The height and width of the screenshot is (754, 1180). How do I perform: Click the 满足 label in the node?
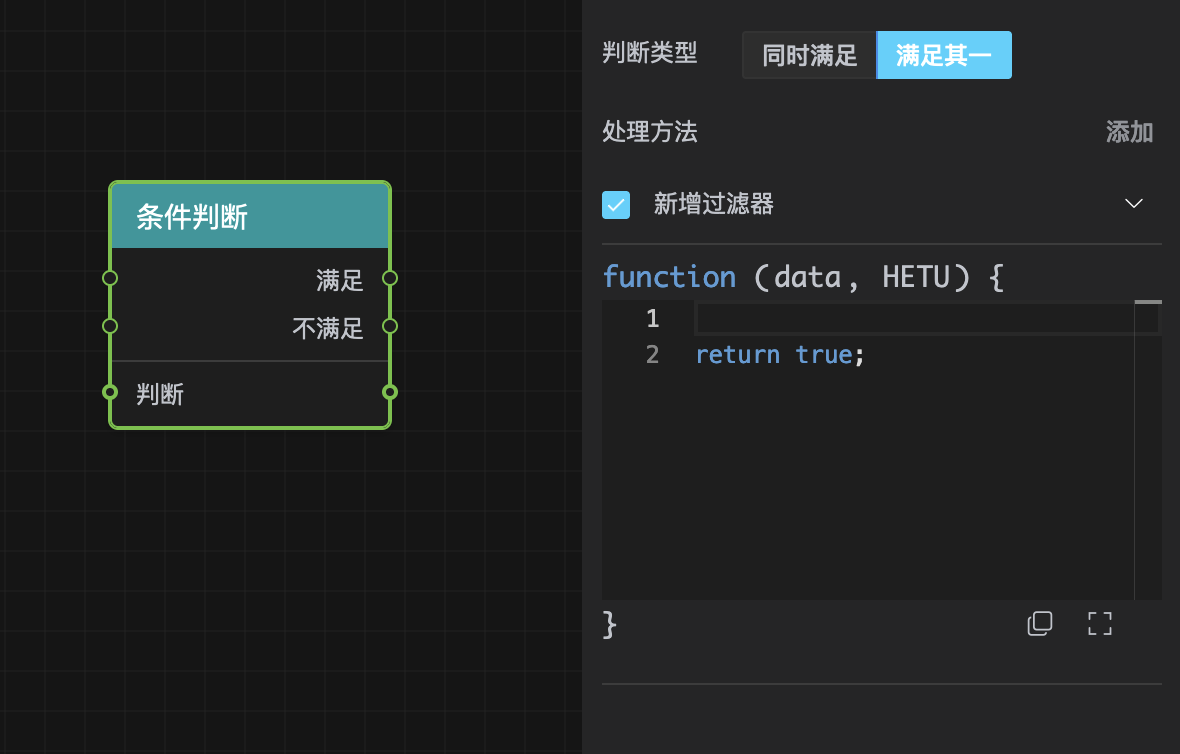pyautogui.click(x=339, y=280)
